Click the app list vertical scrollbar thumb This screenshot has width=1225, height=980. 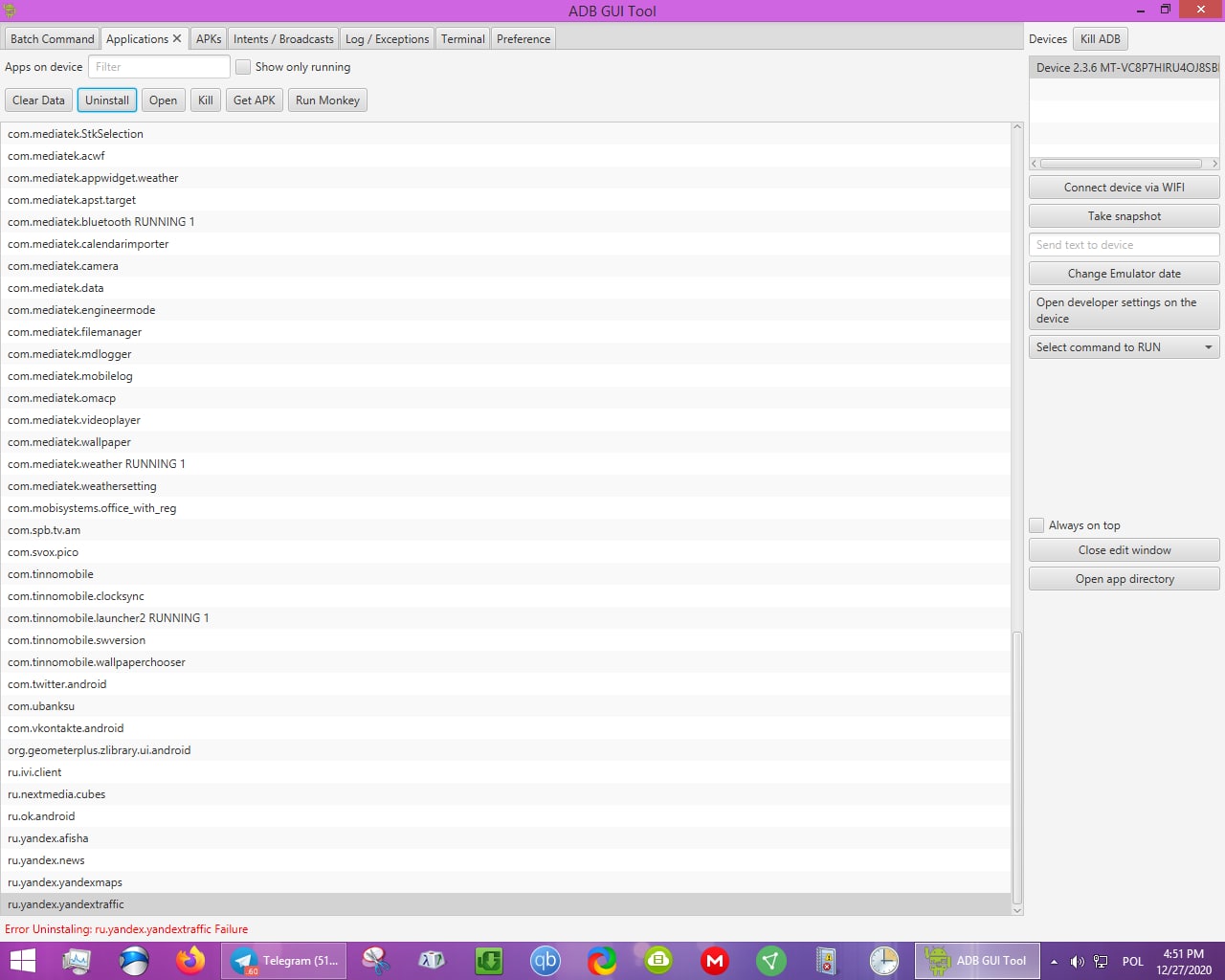coord(1017,766)
